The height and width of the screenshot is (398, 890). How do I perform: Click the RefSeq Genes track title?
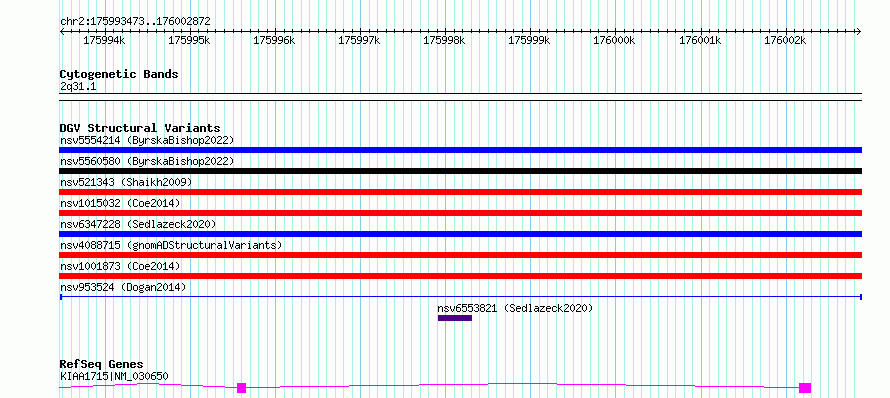click(102, 365)
